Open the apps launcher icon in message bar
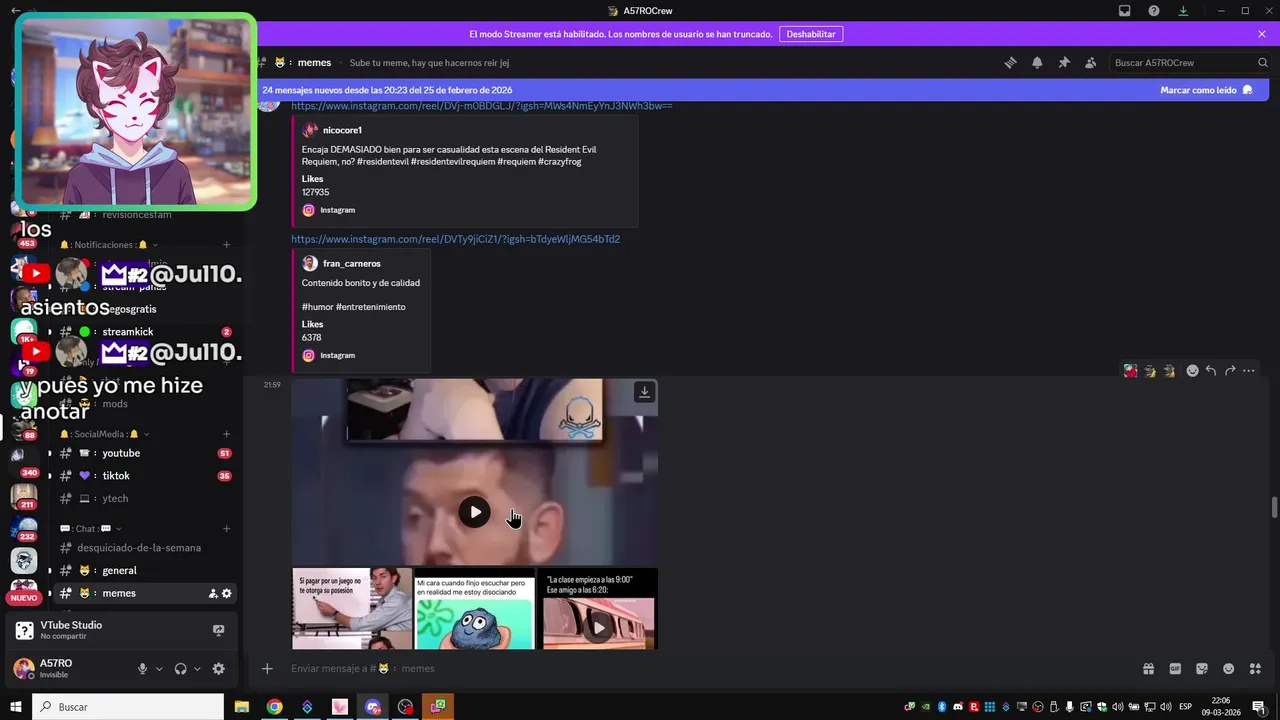 [x=1255, y=669]
